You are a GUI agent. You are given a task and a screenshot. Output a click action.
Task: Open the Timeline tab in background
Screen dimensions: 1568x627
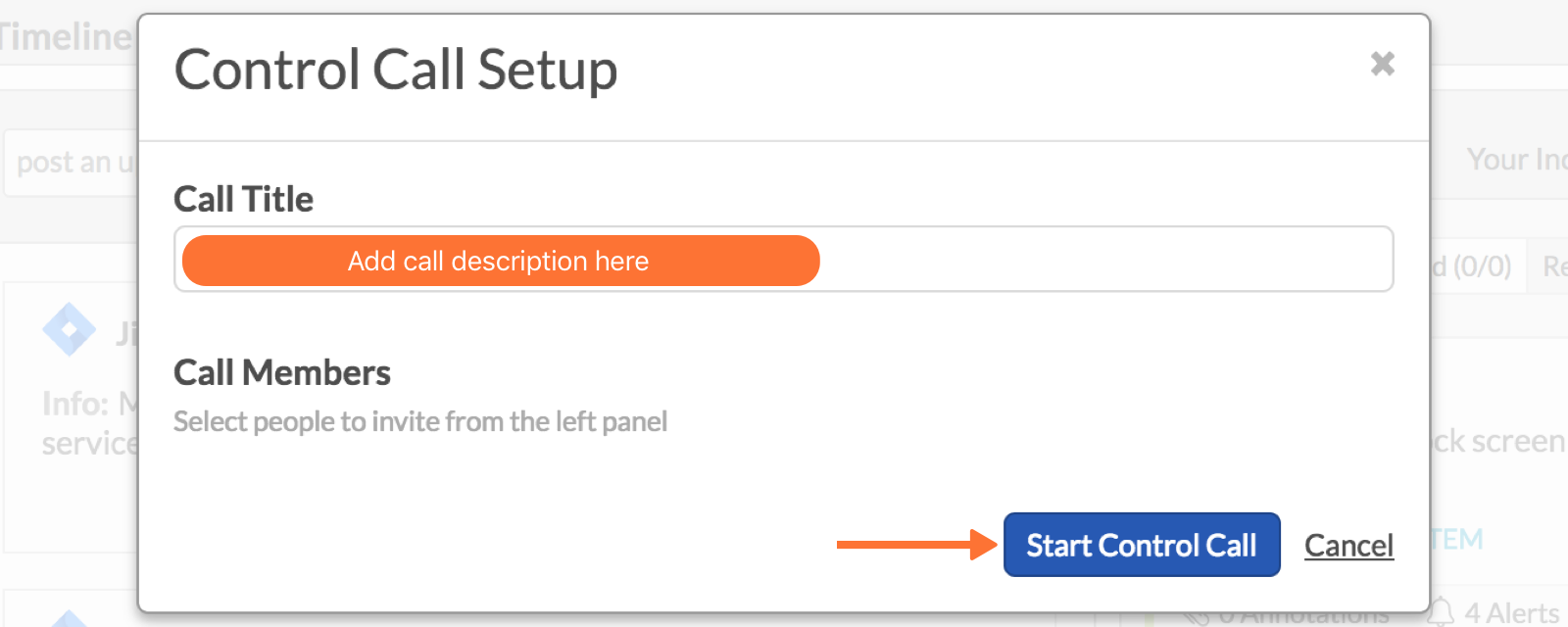point(65,37)
